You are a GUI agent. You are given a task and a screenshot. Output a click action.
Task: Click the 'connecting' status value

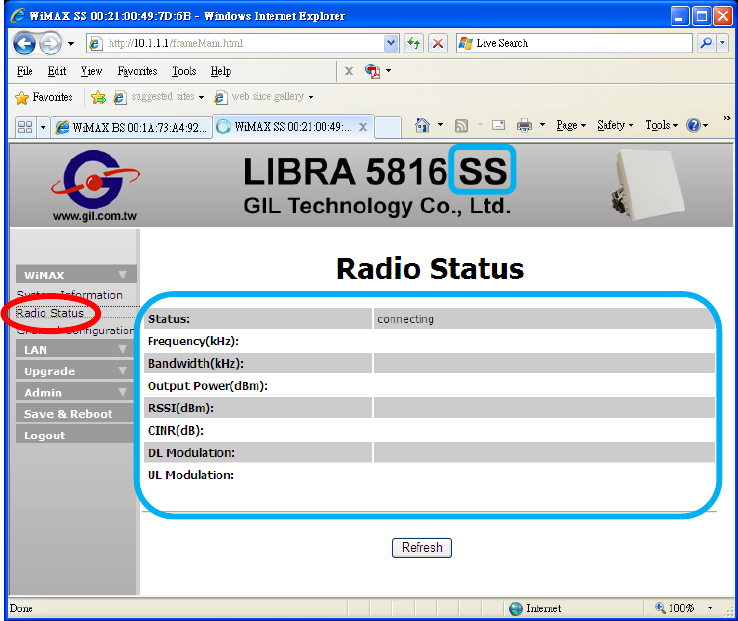(x=405, y=319)
